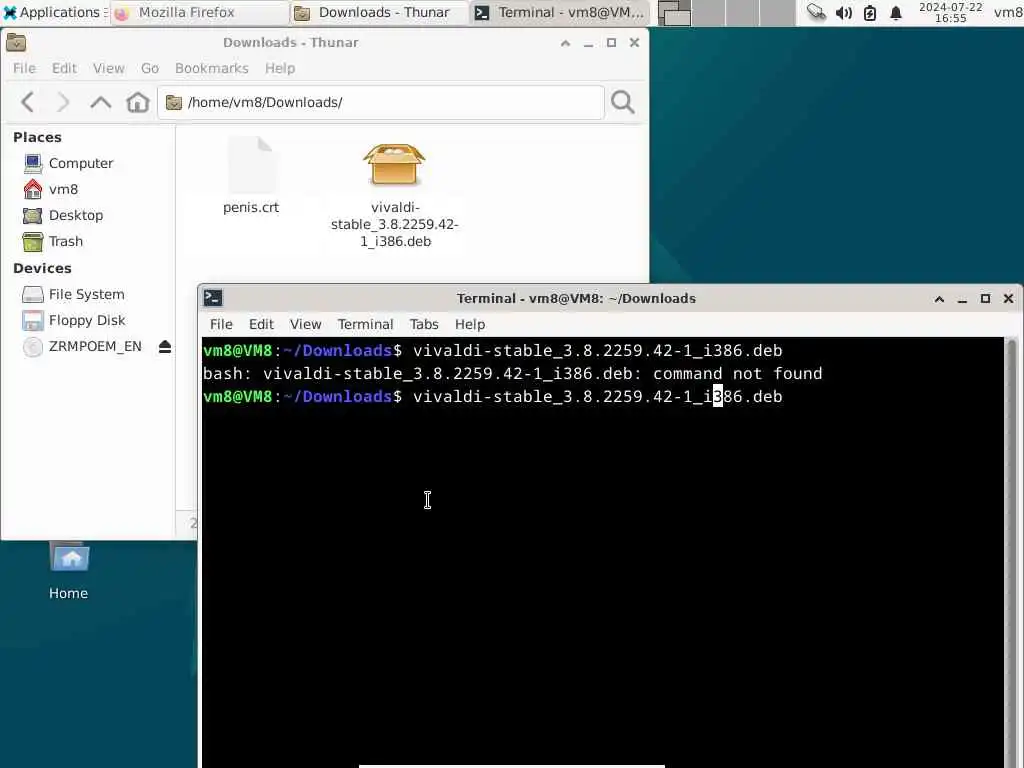Open the network connection tray icon
Image resolution: width=1024 pixels, height=768 pixels.
click(816, 12)
